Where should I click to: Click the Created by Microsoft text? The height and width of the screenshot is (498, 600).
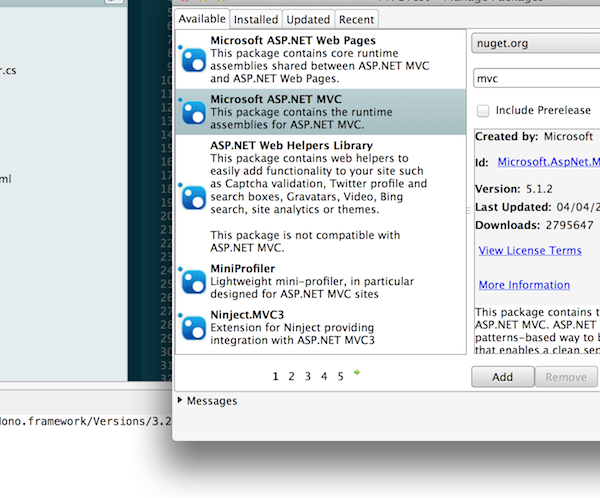pyautogui.click(x=534, y=137)
